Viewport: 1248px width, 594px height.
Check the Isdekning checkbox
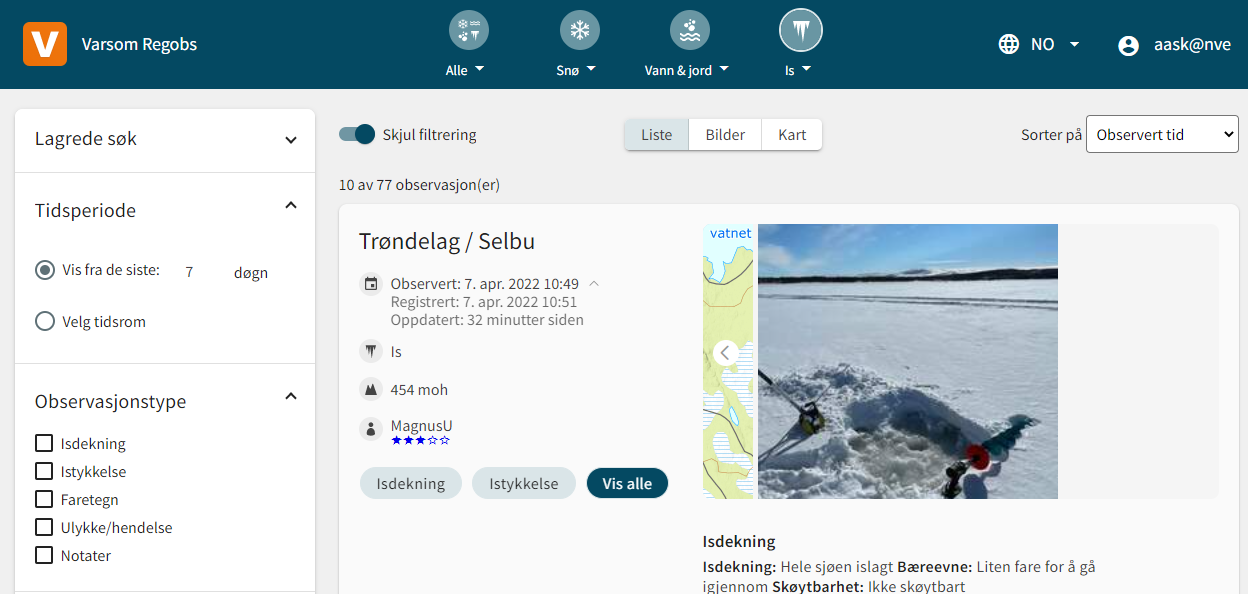pos(44,443)
